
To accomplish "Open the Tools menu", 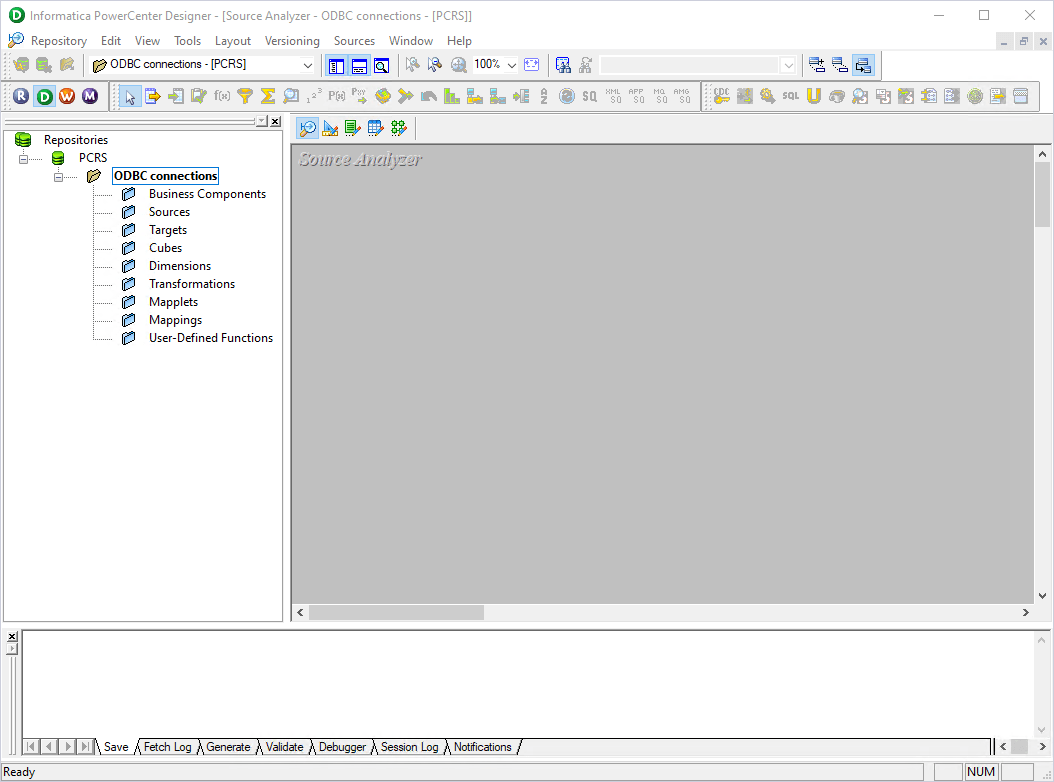I will [188, 41].
